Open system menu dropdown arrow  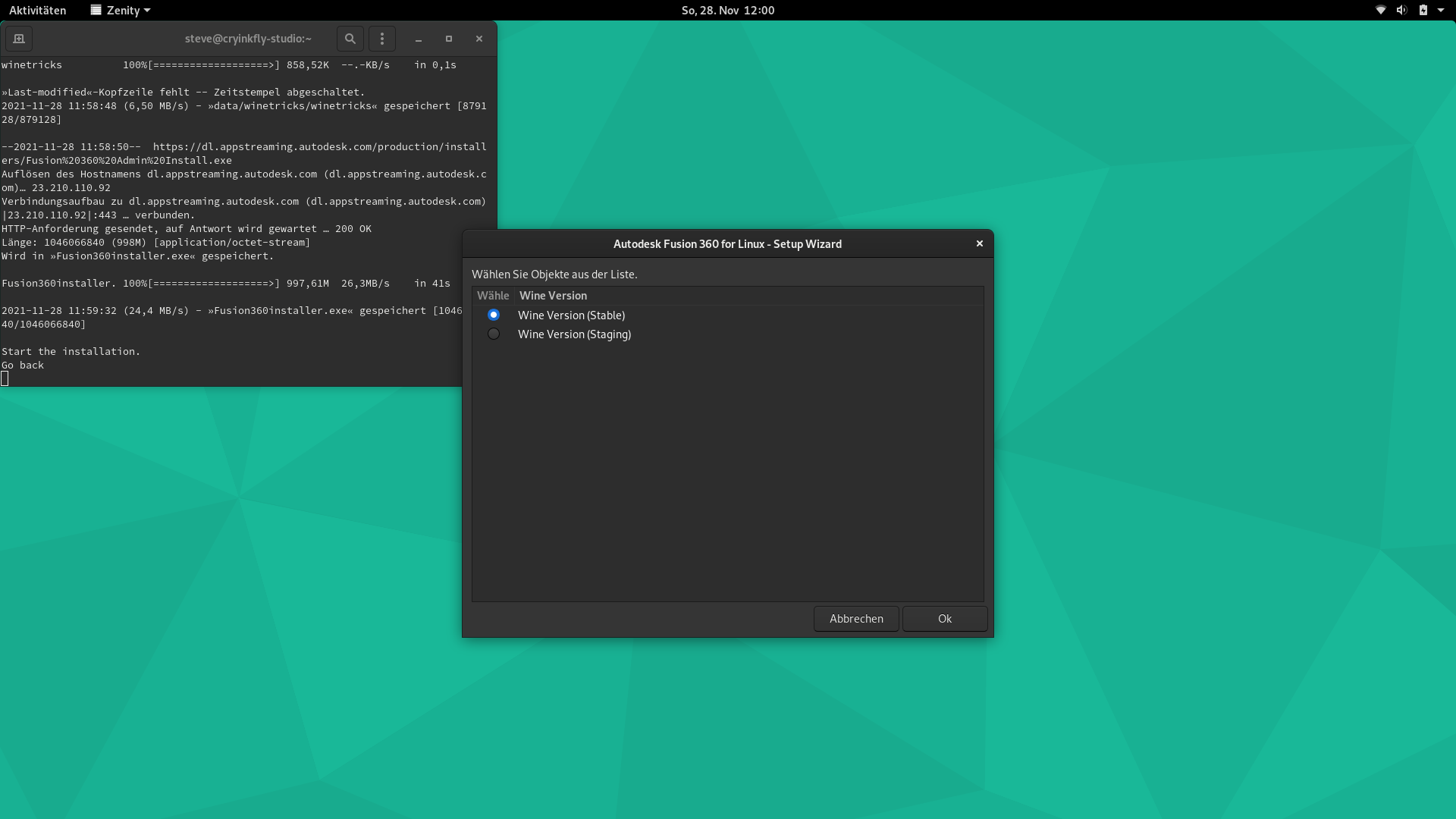pos(1441,10)
